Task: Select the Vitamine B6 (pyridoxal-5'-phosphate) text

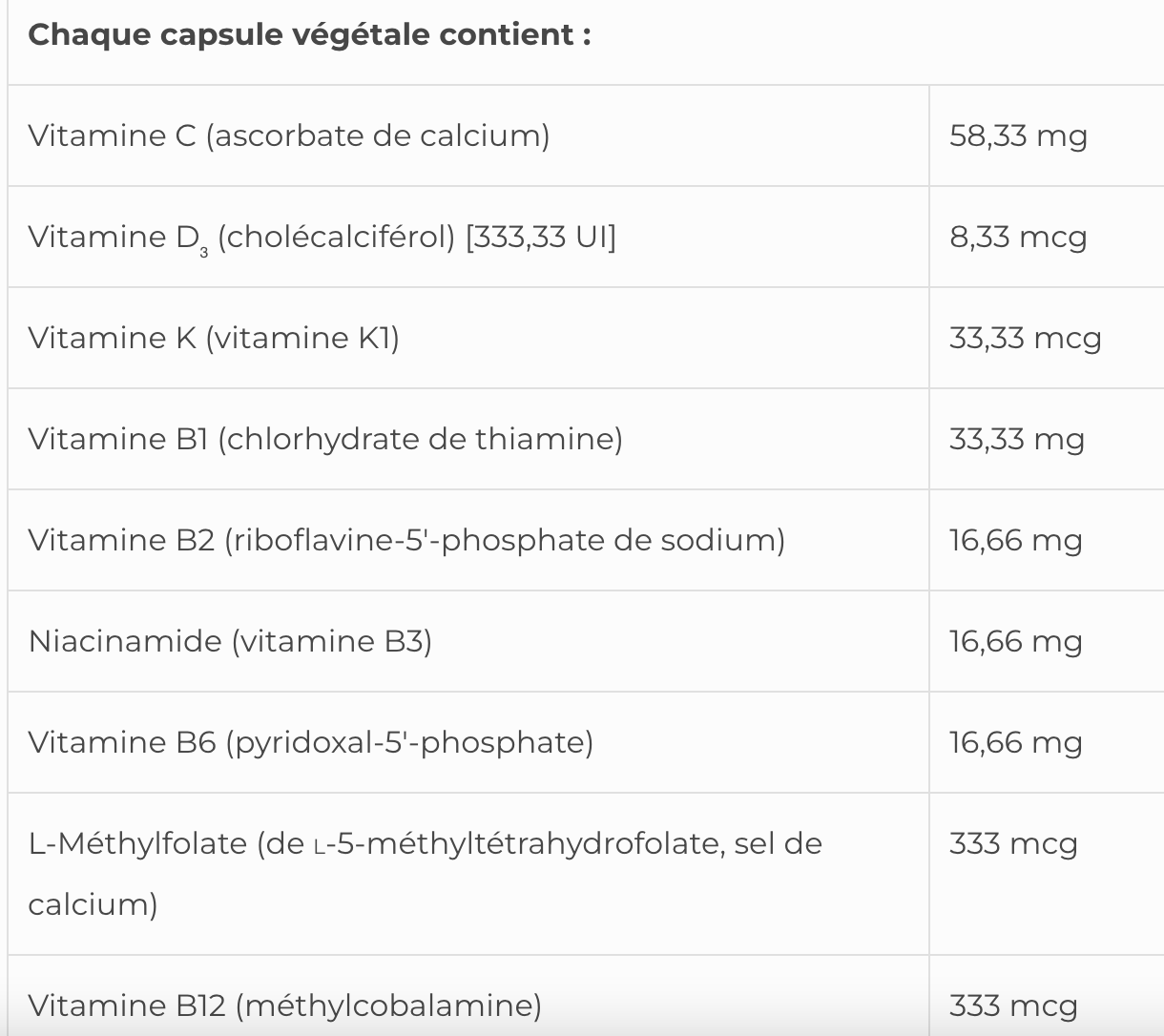Action: (310, 742)
